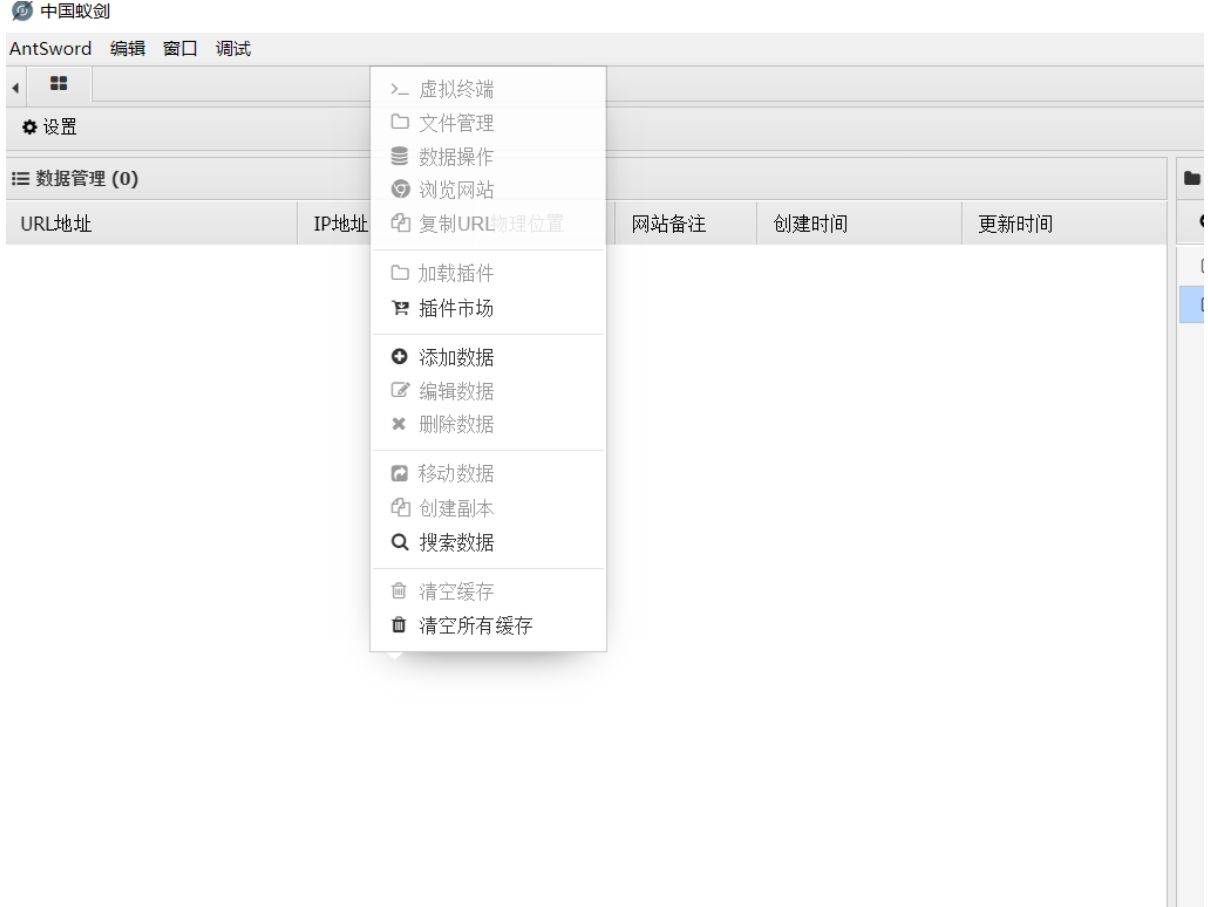Open the 窗口 menu
The height and width of the screenshot is (907, 1208).
click(180, 48)
